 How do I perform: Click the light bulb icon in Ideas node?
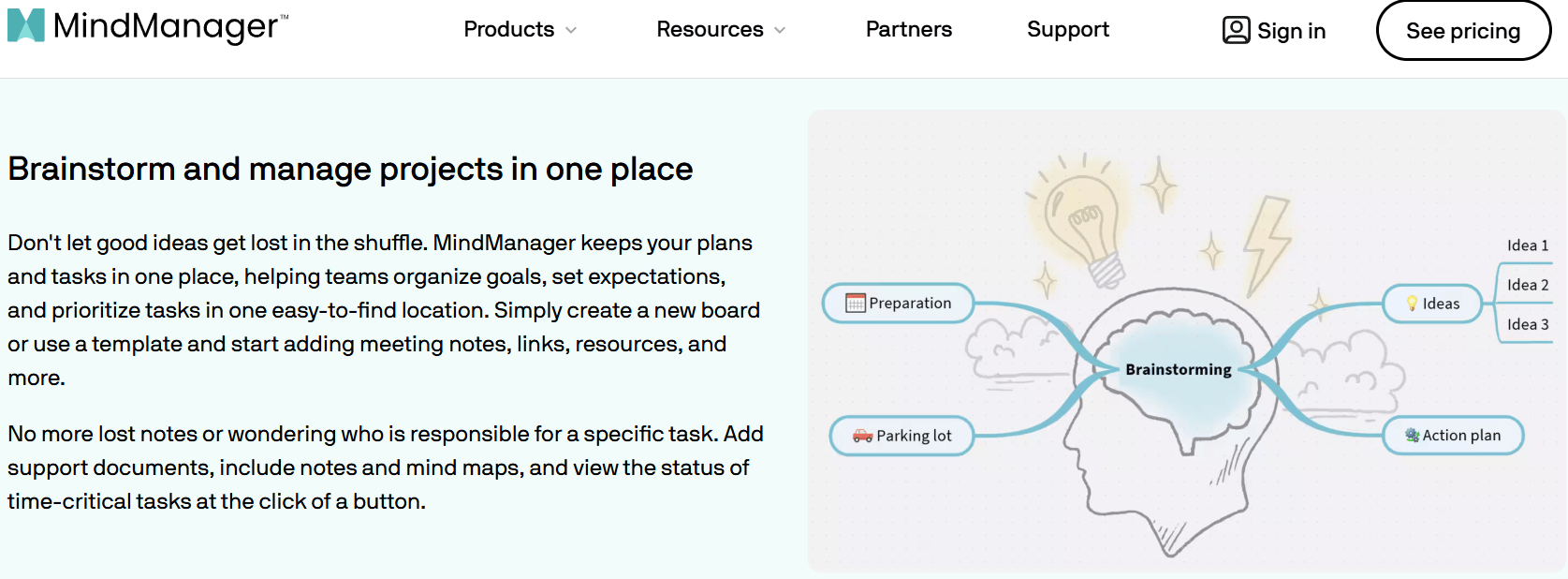pyautogui.click(x=1412, y=304)
